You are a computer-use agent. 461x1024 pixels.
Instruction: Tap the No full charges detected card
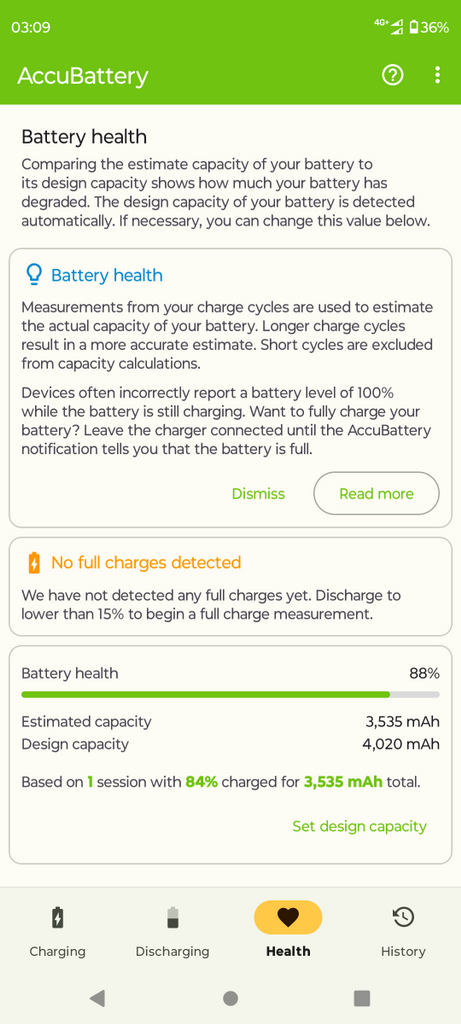tap(230, 586)
